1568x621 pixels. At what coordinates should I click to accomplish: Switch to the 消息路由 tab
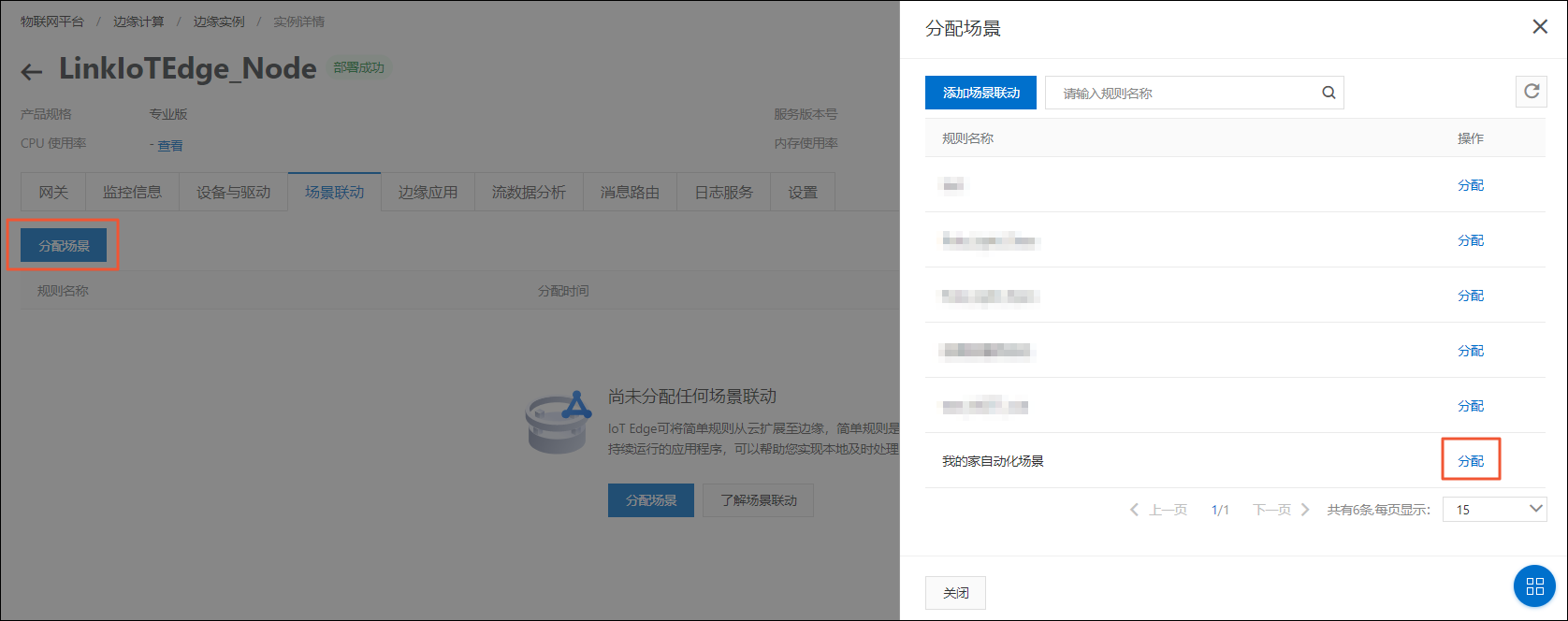click(630, 192)
